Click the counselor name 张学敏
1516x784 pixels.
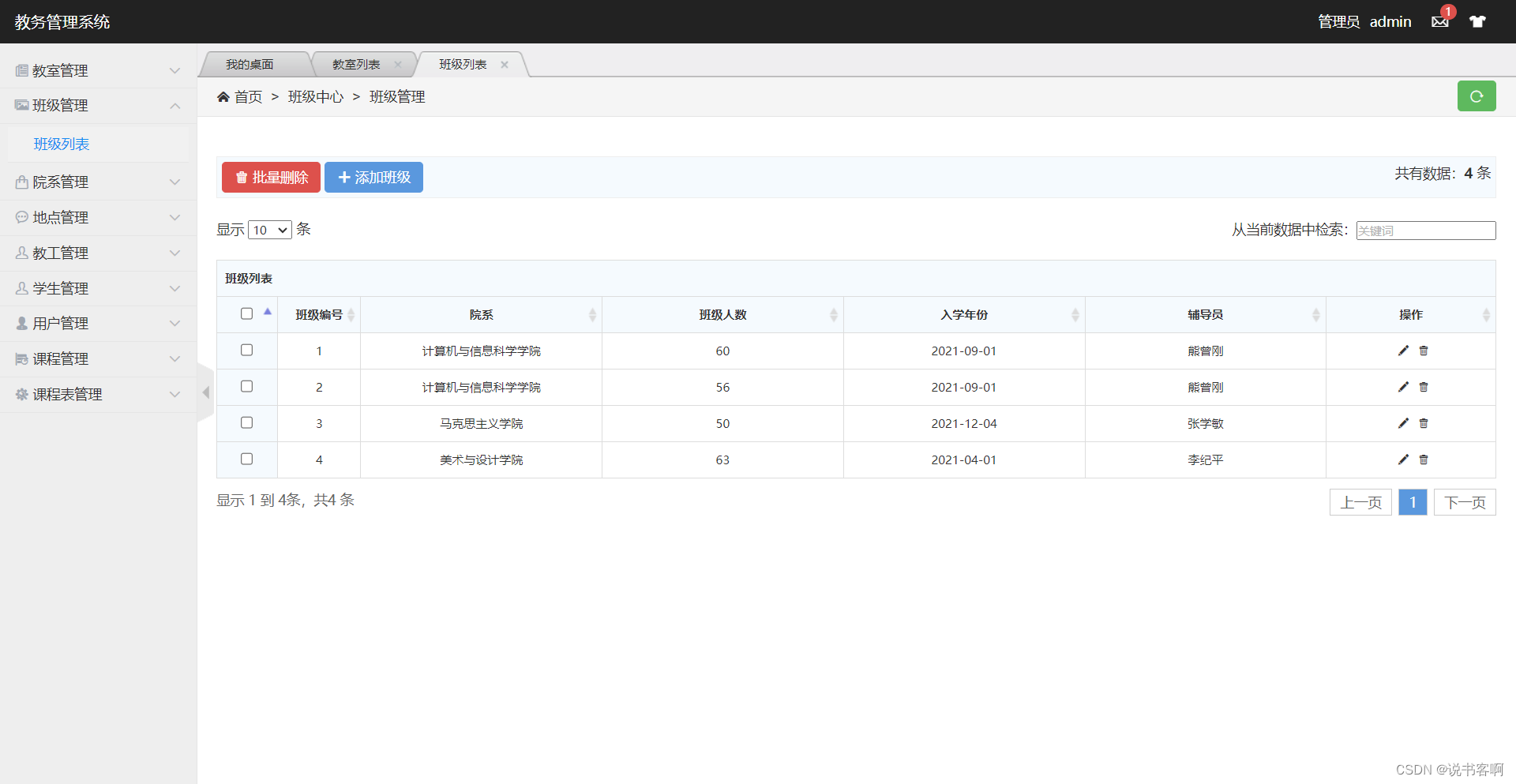click(1206, 424)
